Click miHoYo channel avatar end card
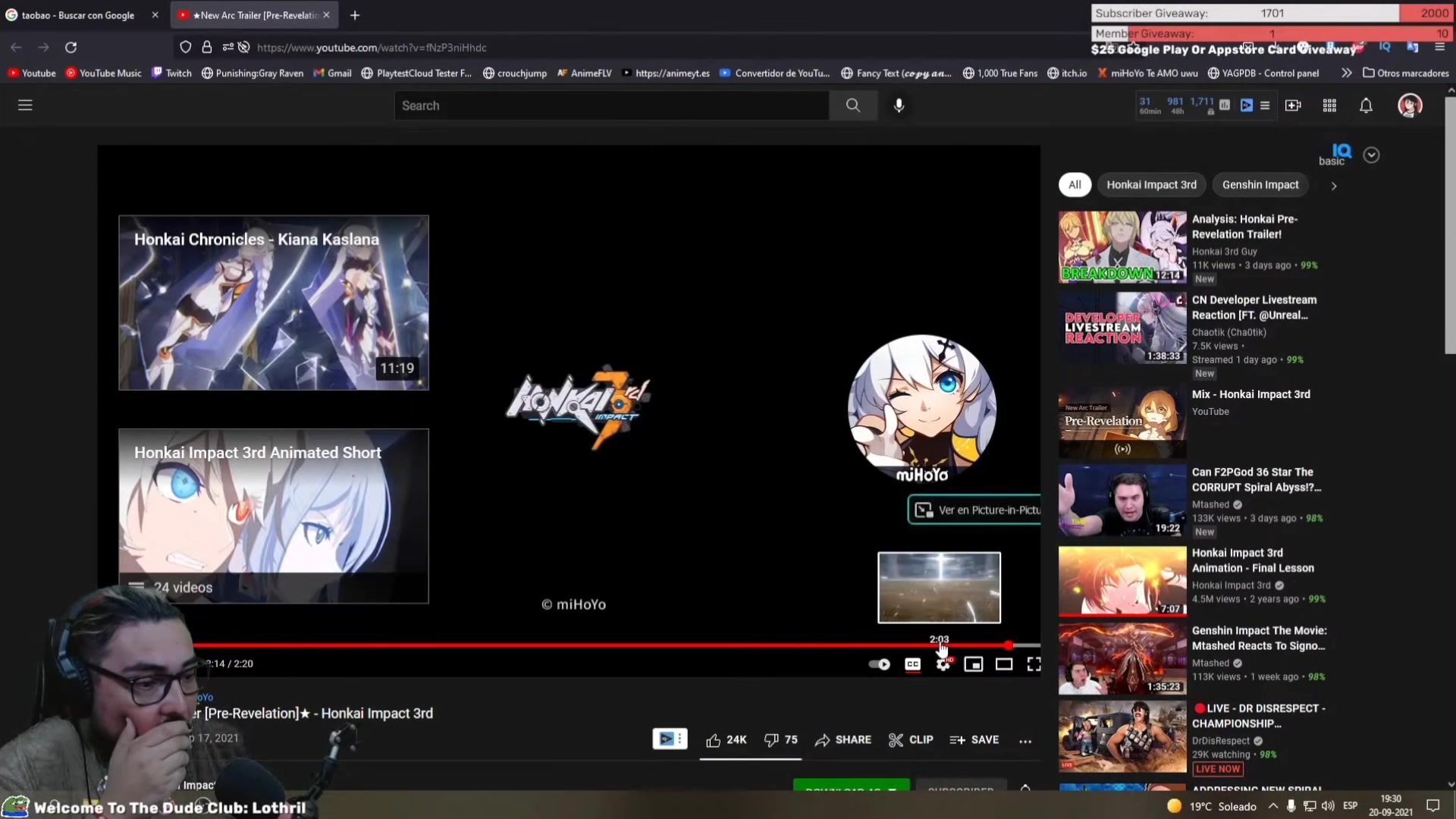Screen dimensions: 1456x819 922,409
